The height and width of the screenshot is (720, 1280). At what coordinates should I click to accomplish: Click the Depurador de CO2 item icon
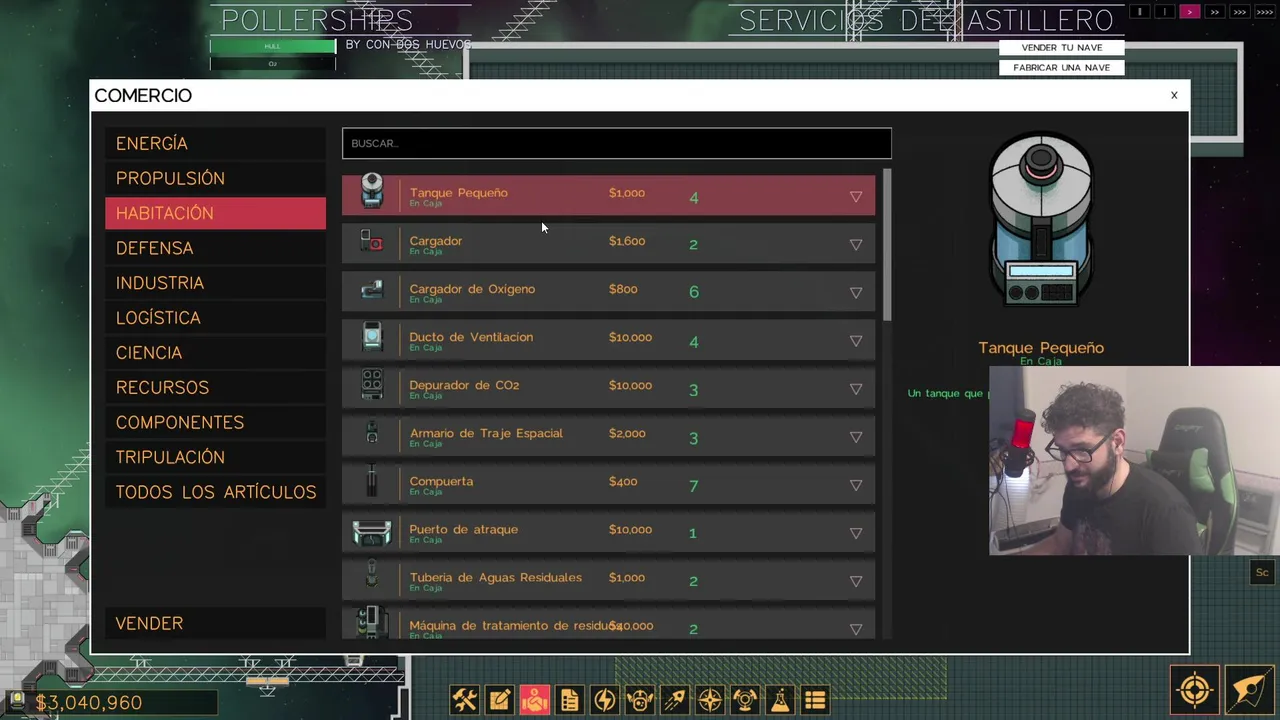[372, 385]
